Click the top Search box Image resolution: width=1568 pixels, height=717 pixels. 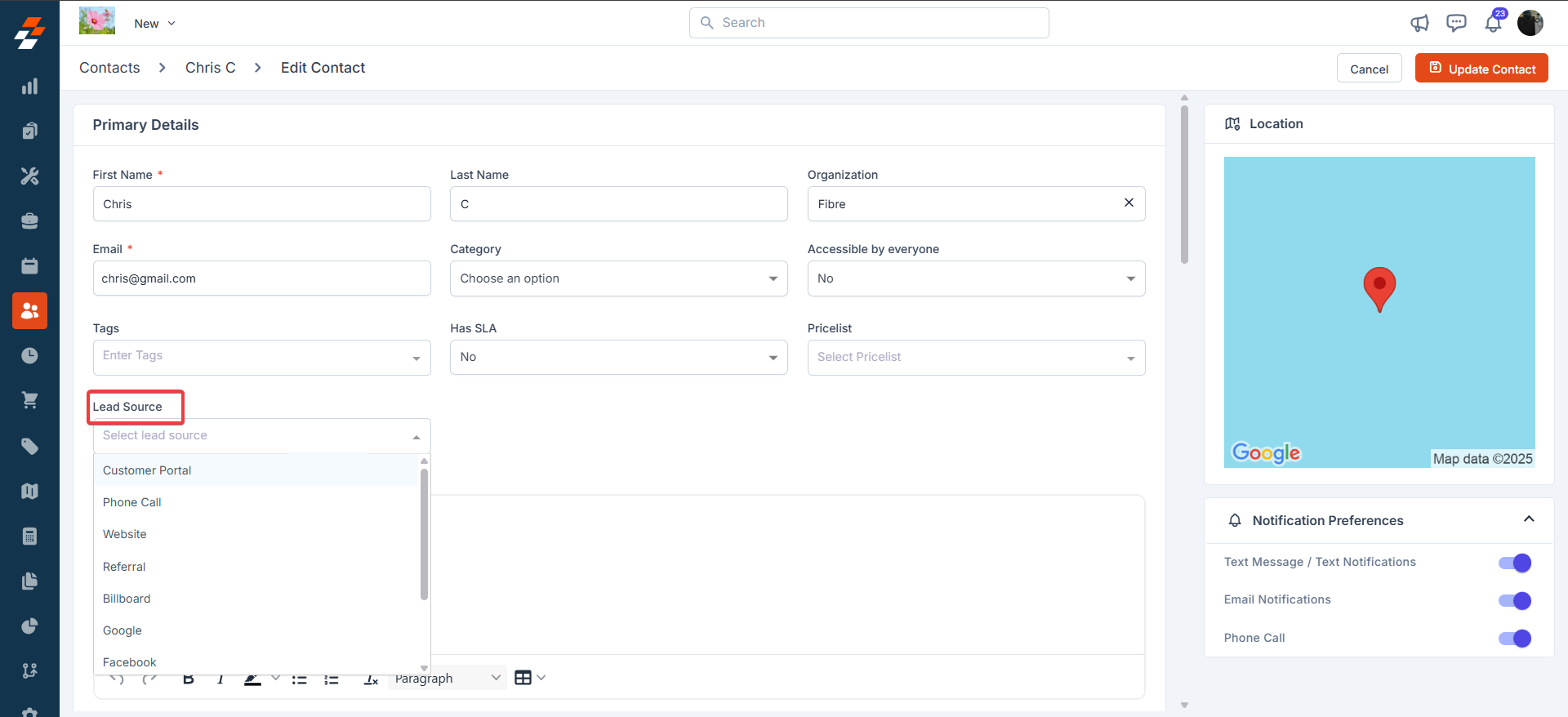point(869,23)
